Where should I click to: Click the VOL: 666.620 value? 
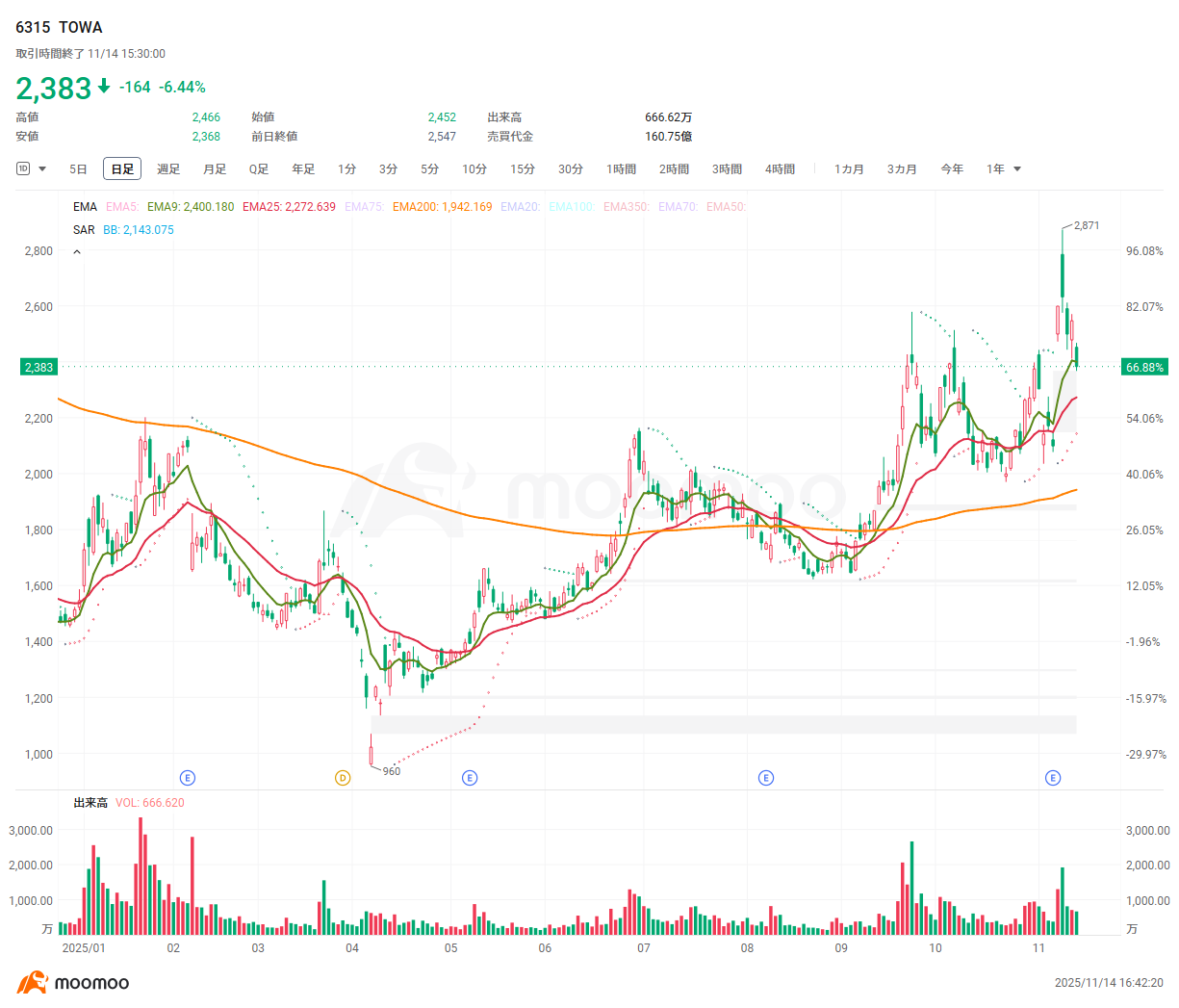150,803
